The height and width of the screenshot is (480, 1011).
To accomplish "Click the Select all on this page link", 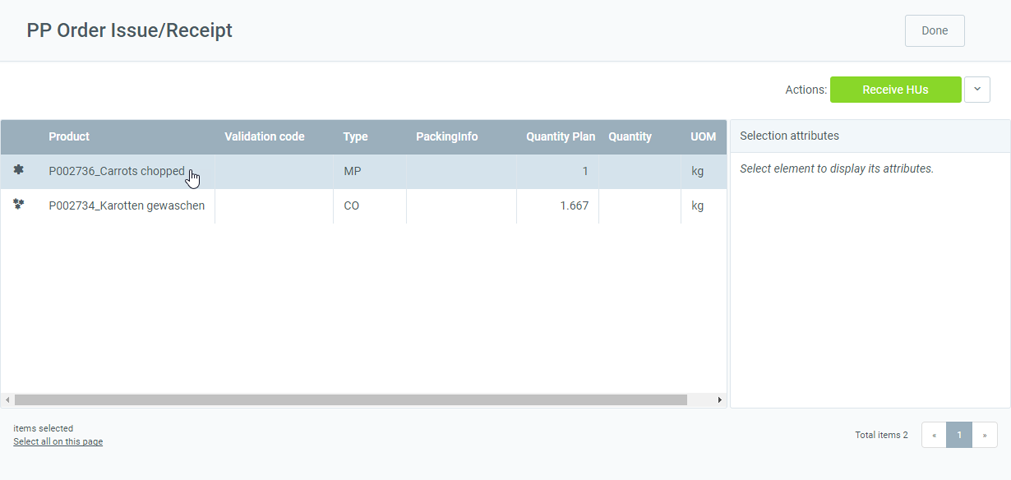I will coord(58,441).
